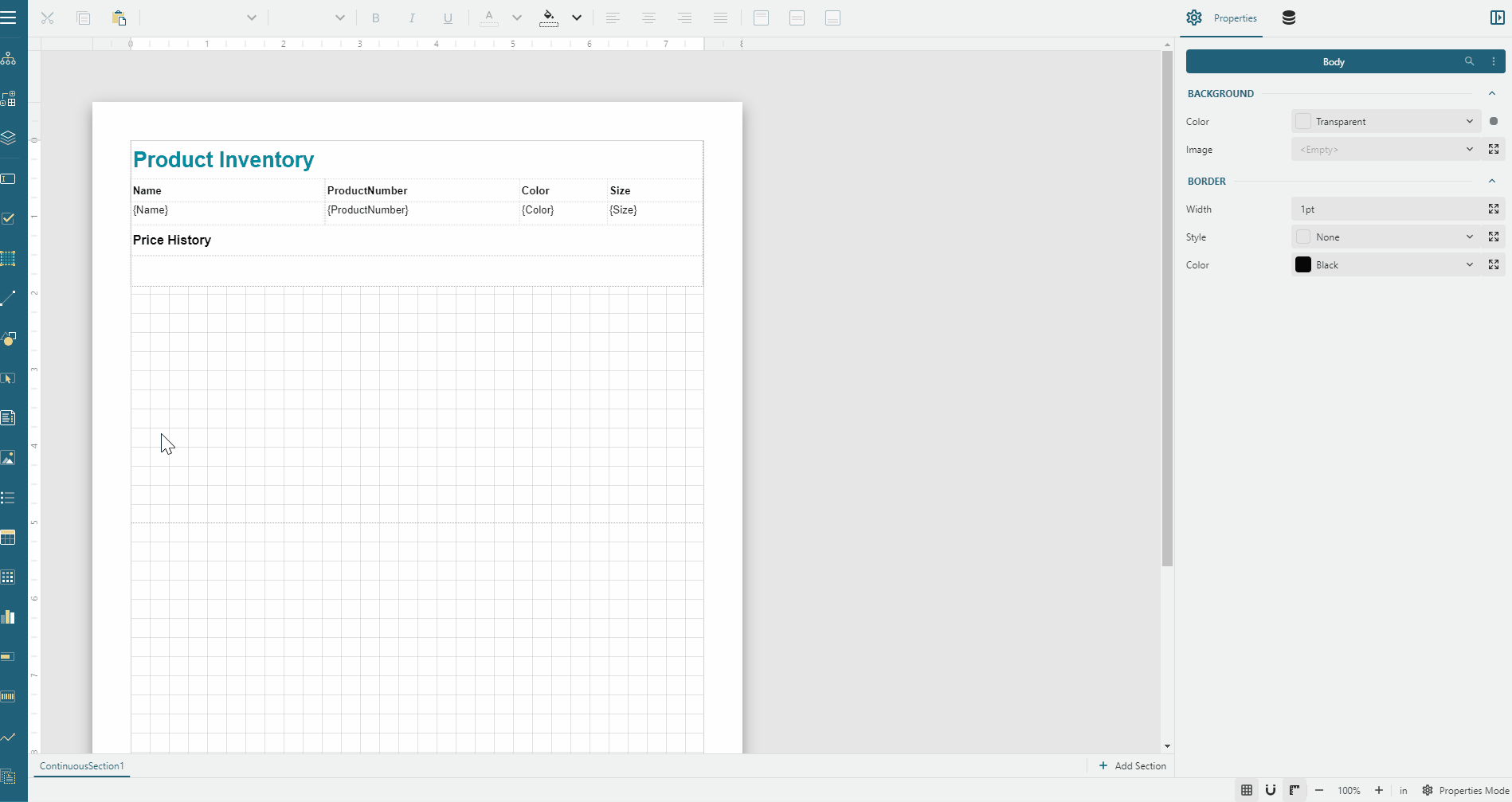Select the cursor-in-box tool in the toolbox
The image size is (1512, 802).
click(x=9, y=378)
